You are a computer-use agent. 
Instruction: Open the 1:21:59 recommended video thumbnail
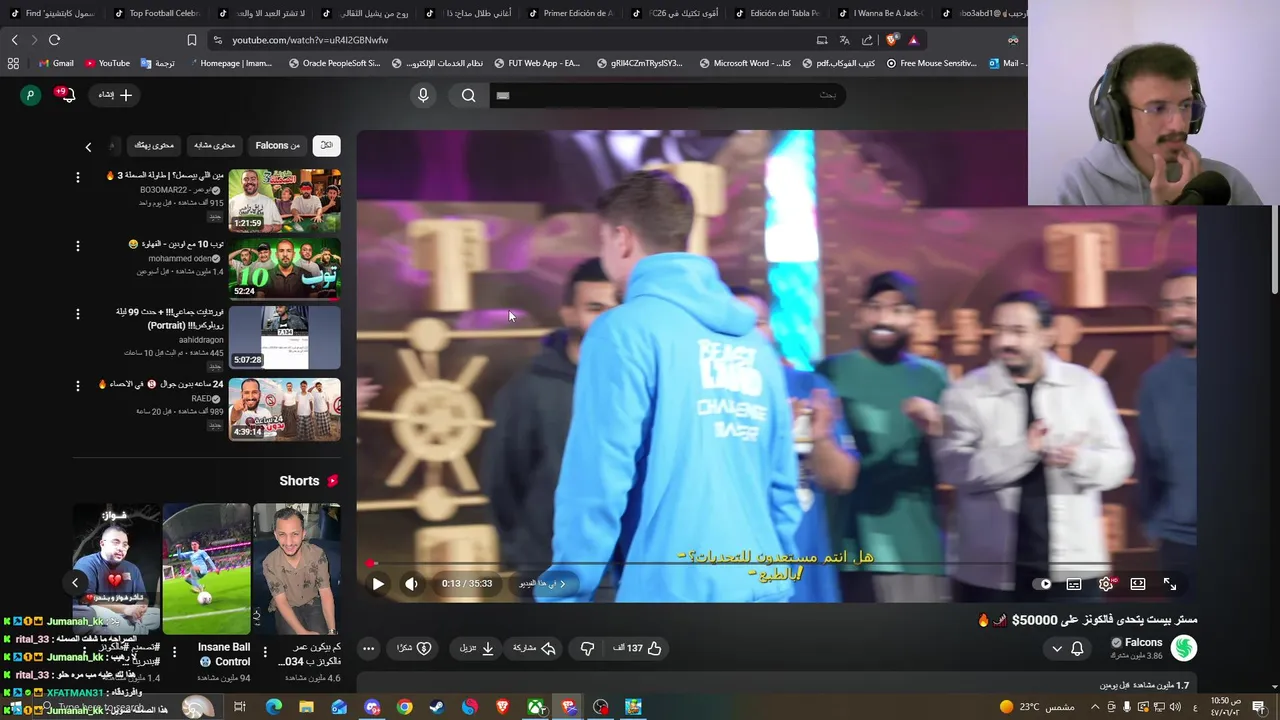click(x=284, y=200)
